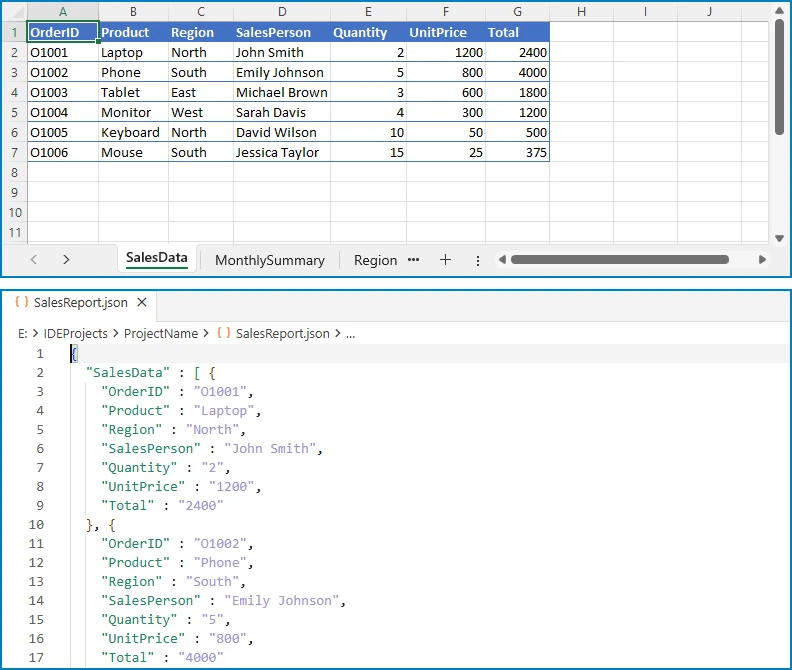The width and height of the screenshot is (792, 670).
Task: Click the "Emily Johnson" value in JSON
Action: coord(282,601)
